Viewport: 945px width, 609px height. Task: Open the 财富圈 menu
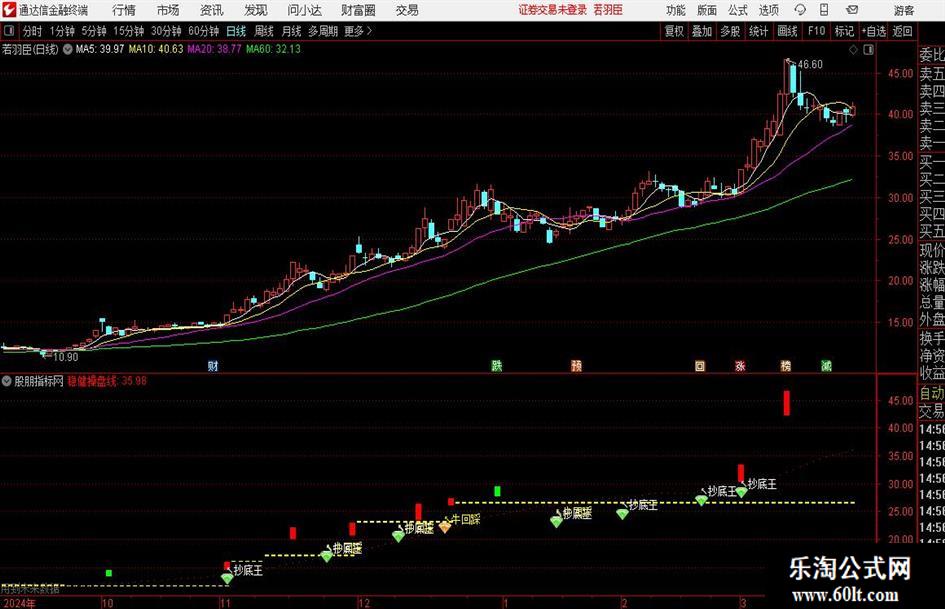pyautogui.click(x=358, y=10)
